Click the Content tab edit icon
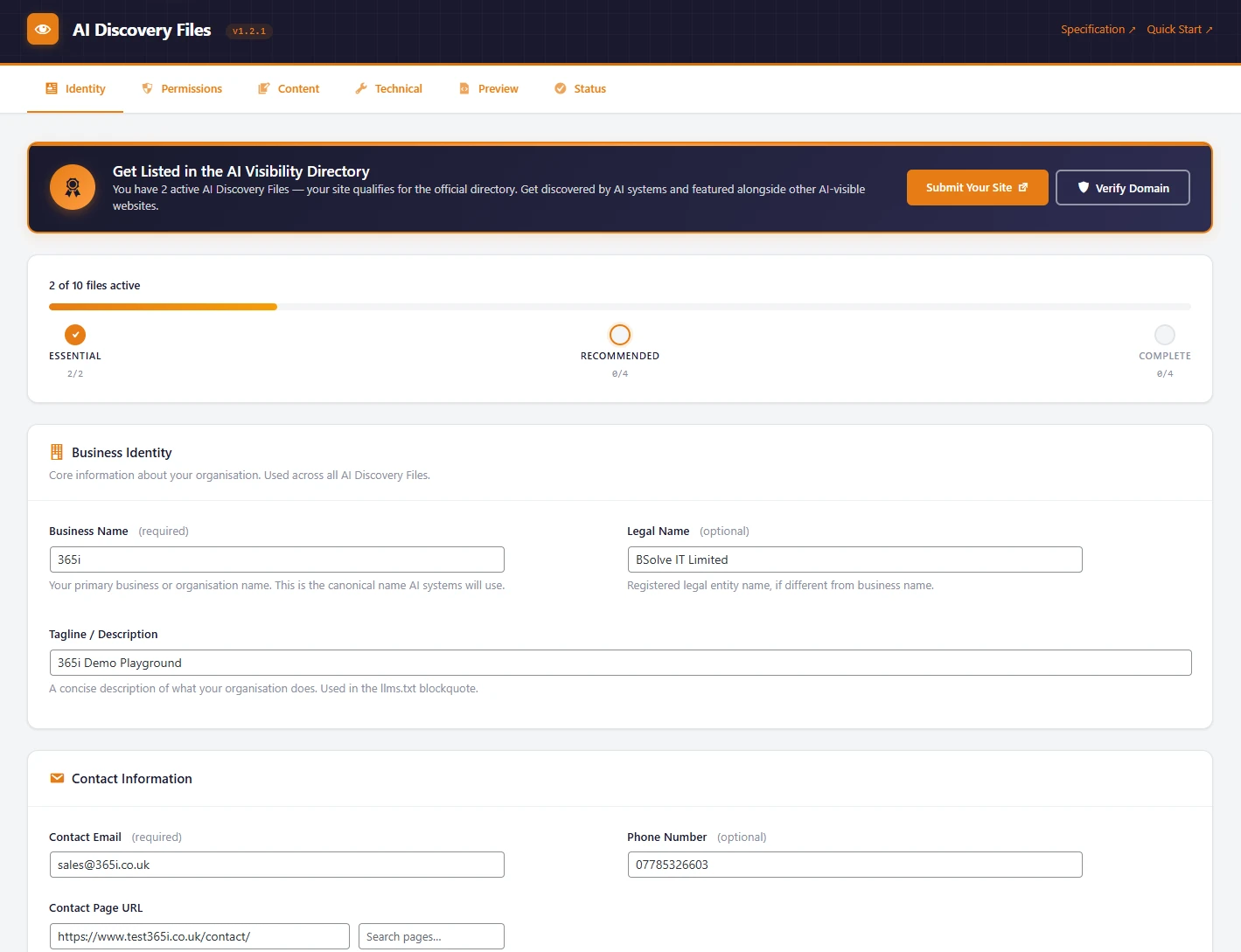 263,88
